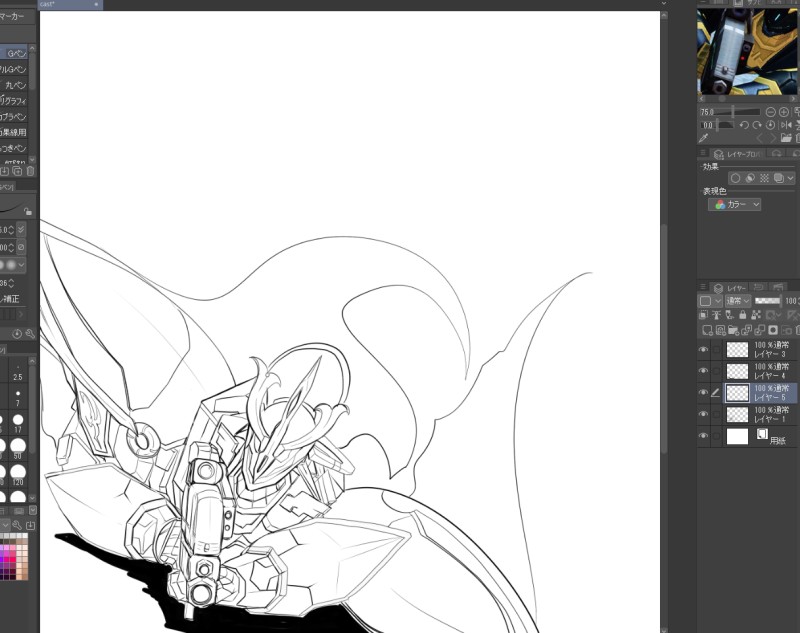
Task: Toggle the lock layer icon
Action: (x=742, y=315)
